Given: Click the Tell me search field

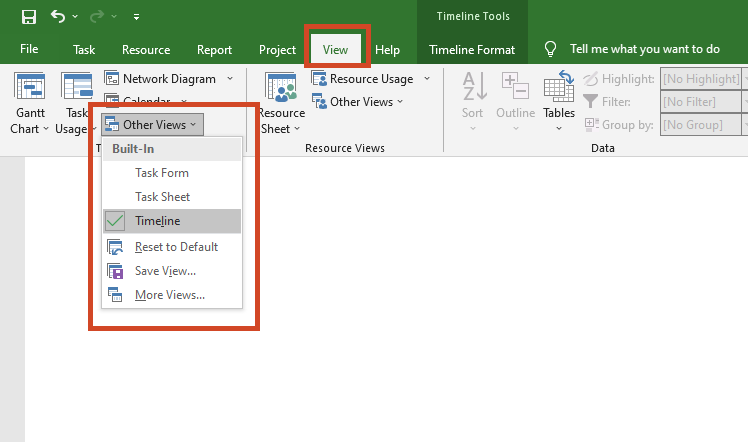Looking at the screenshot, I should (x=644, y=48).
